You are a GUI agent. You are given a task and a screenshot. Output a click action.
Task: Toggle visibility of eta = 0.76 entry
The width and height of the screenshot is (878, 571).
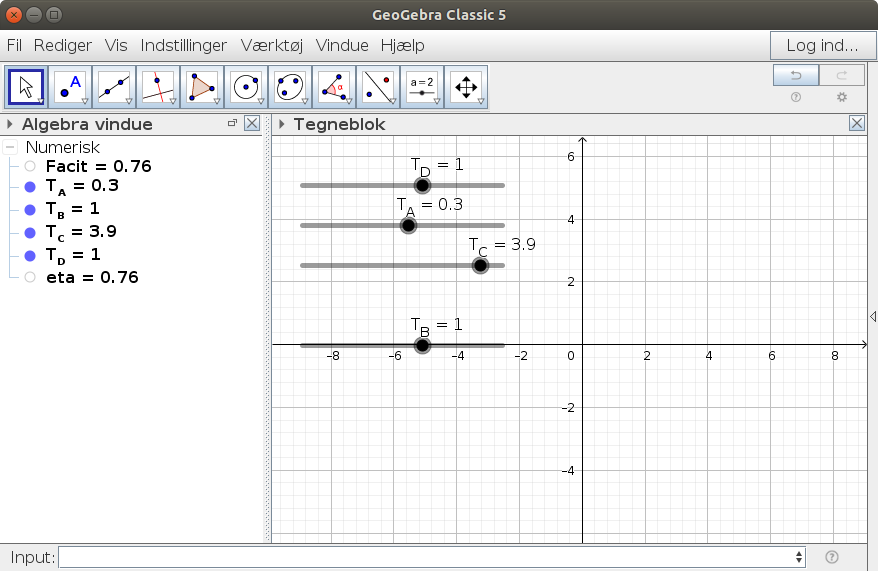(x=30, y=277)
